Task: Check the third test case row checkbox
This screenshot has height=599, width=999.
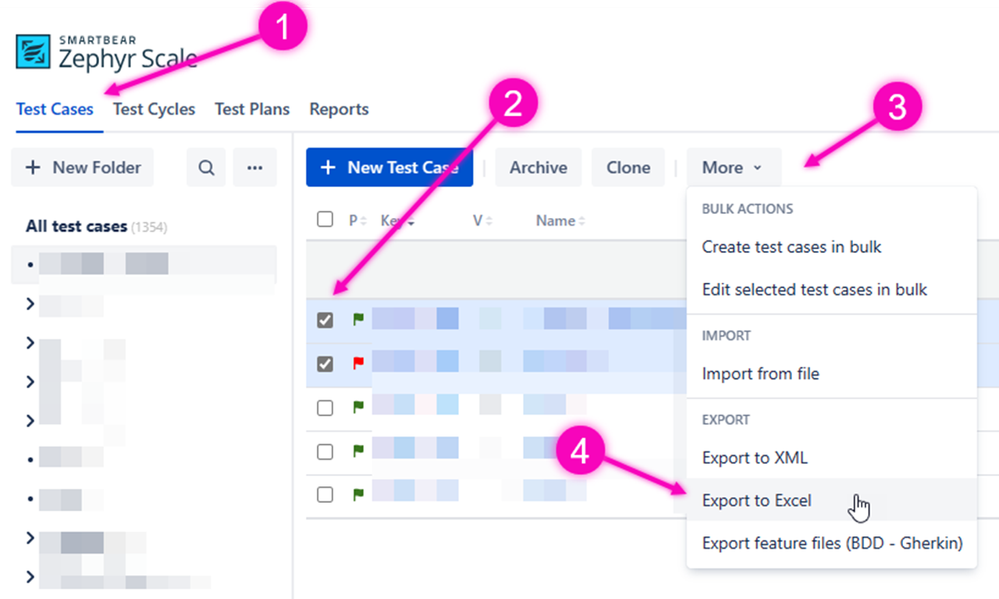Action: 325,408
